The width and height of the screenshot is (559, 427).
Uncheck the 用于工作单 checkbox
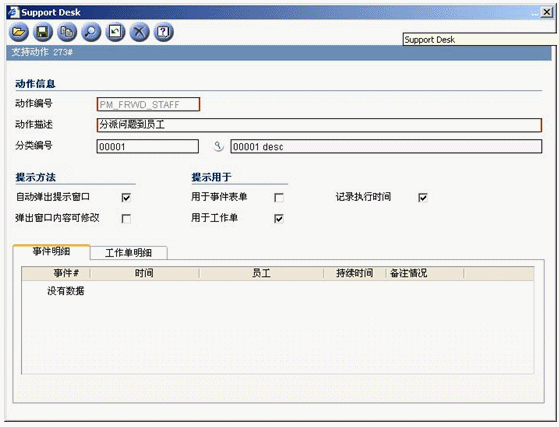279,218
